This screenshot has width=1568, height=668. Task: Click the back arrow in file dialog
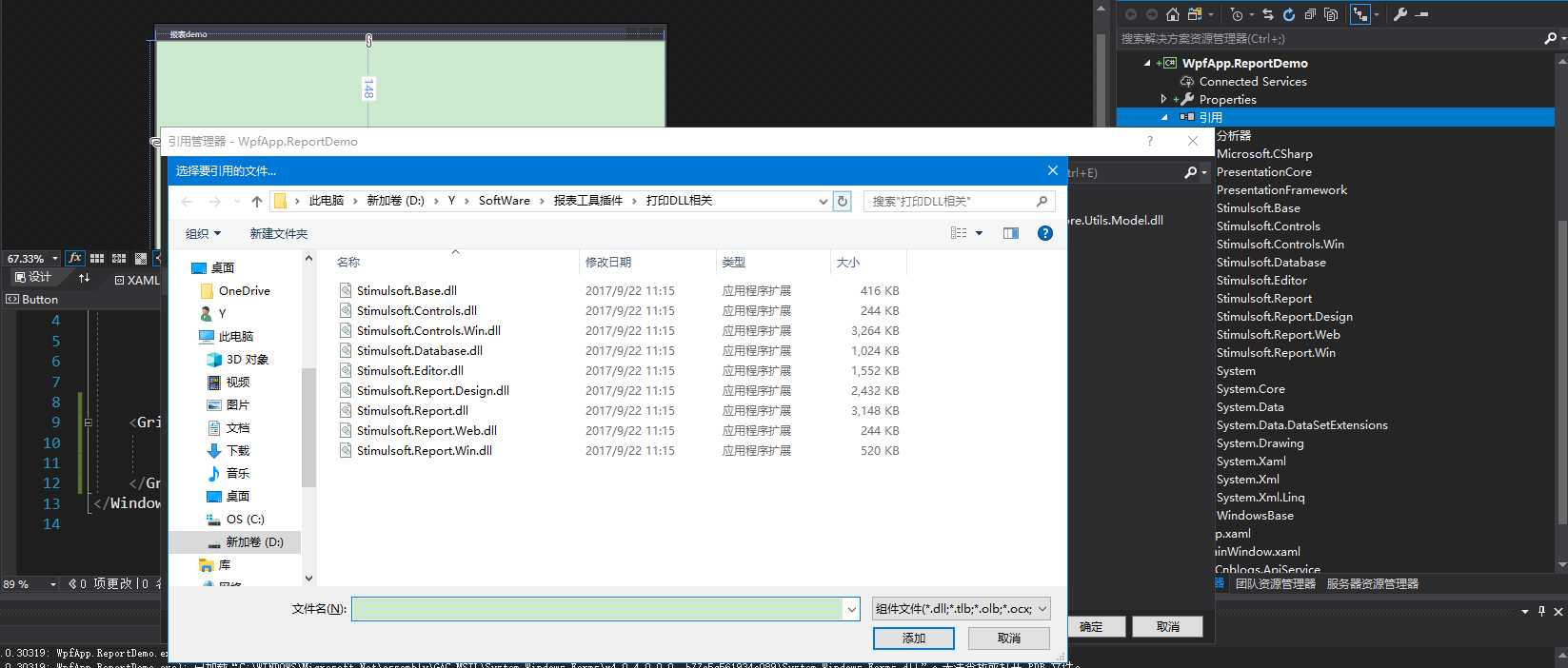(187, 201)
